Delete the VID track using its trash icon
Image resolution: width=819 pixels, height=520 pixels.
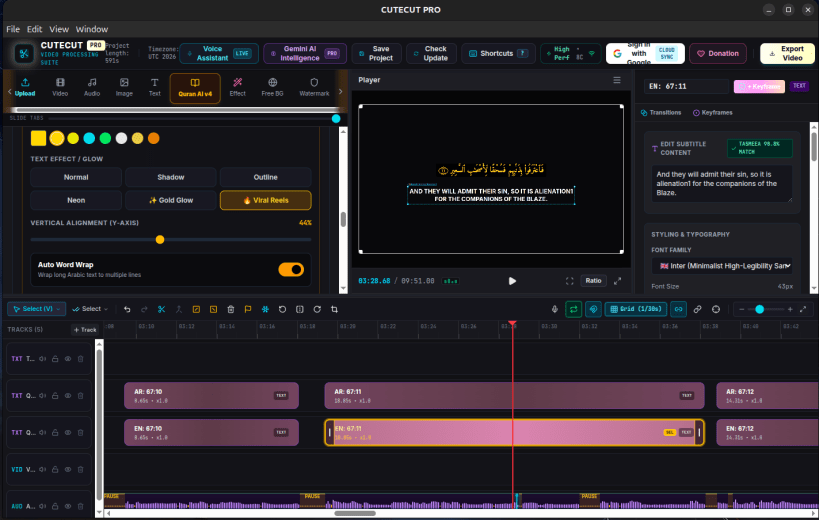point(80,469)
